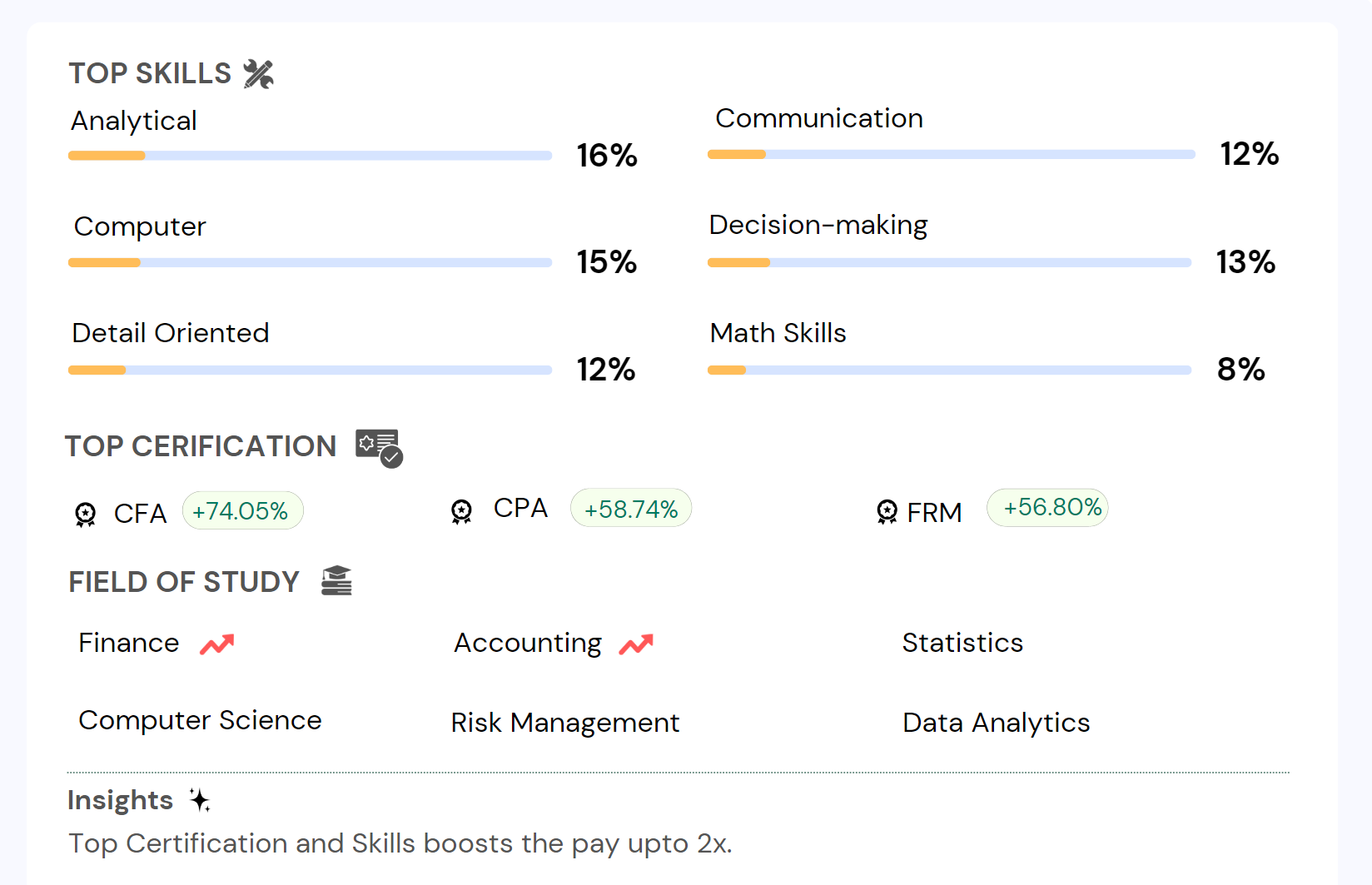Viewport: 1372px width, 885px height.
Task: Click the Top Skills tools icon
Action: (258, 74)
